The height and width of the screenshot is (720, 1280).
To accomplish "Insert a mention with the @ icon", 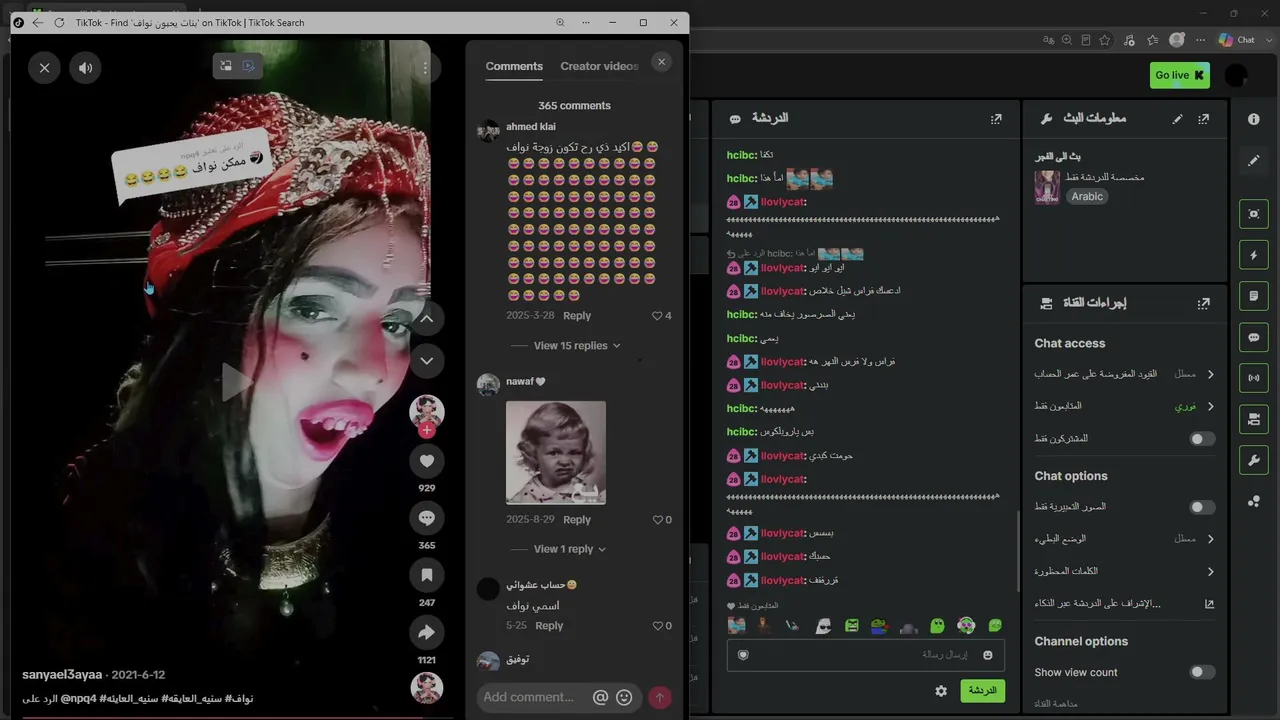I will [x=600, y=698].
